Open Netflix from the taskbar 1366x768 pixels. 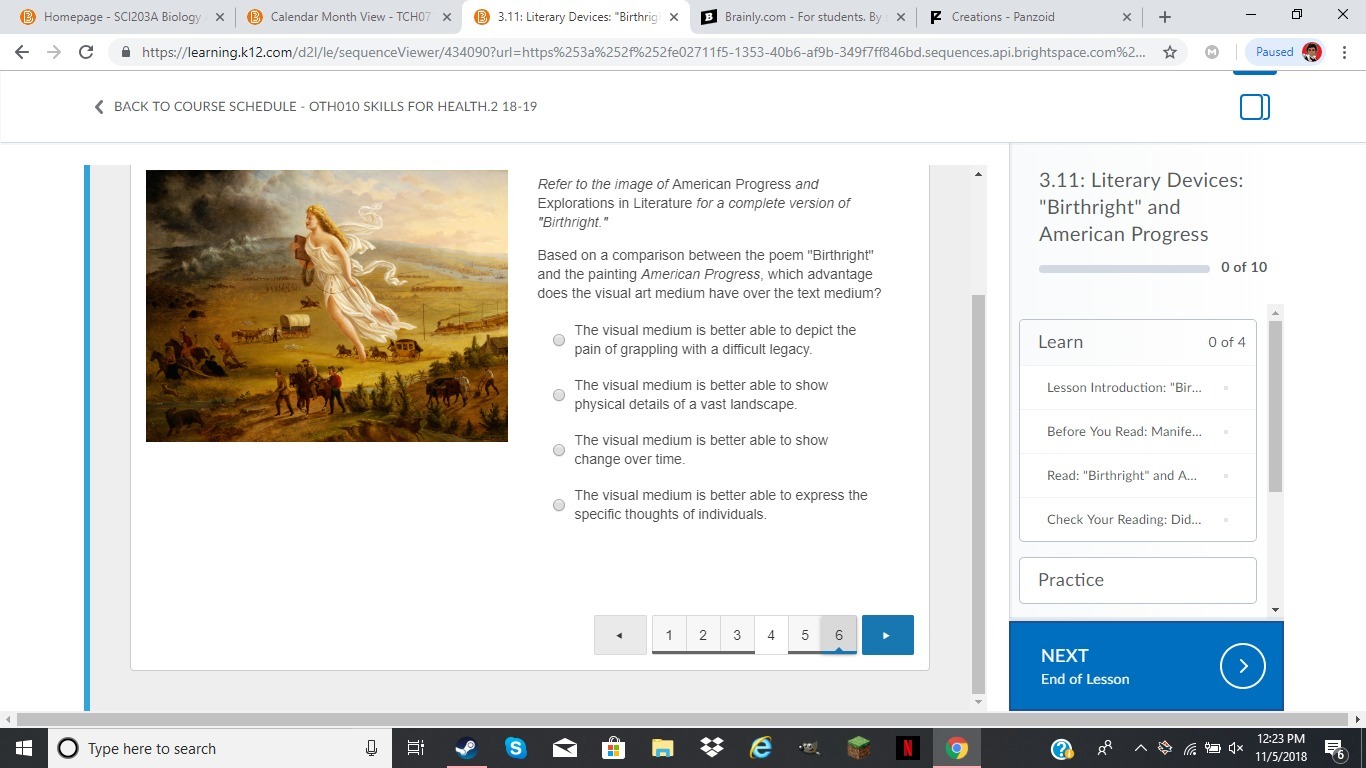tap(907, 748)
